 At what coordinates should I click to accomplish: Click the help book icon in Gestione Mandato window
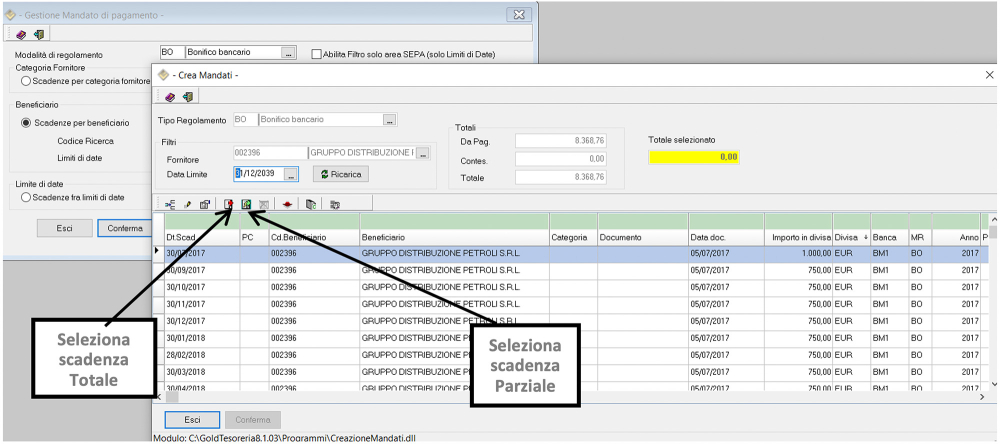22,34
